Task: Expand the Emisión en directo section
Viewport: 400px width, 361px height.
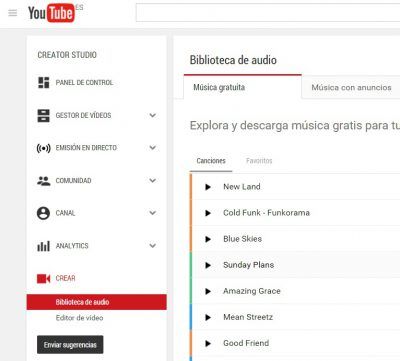Action: (153, 148)
